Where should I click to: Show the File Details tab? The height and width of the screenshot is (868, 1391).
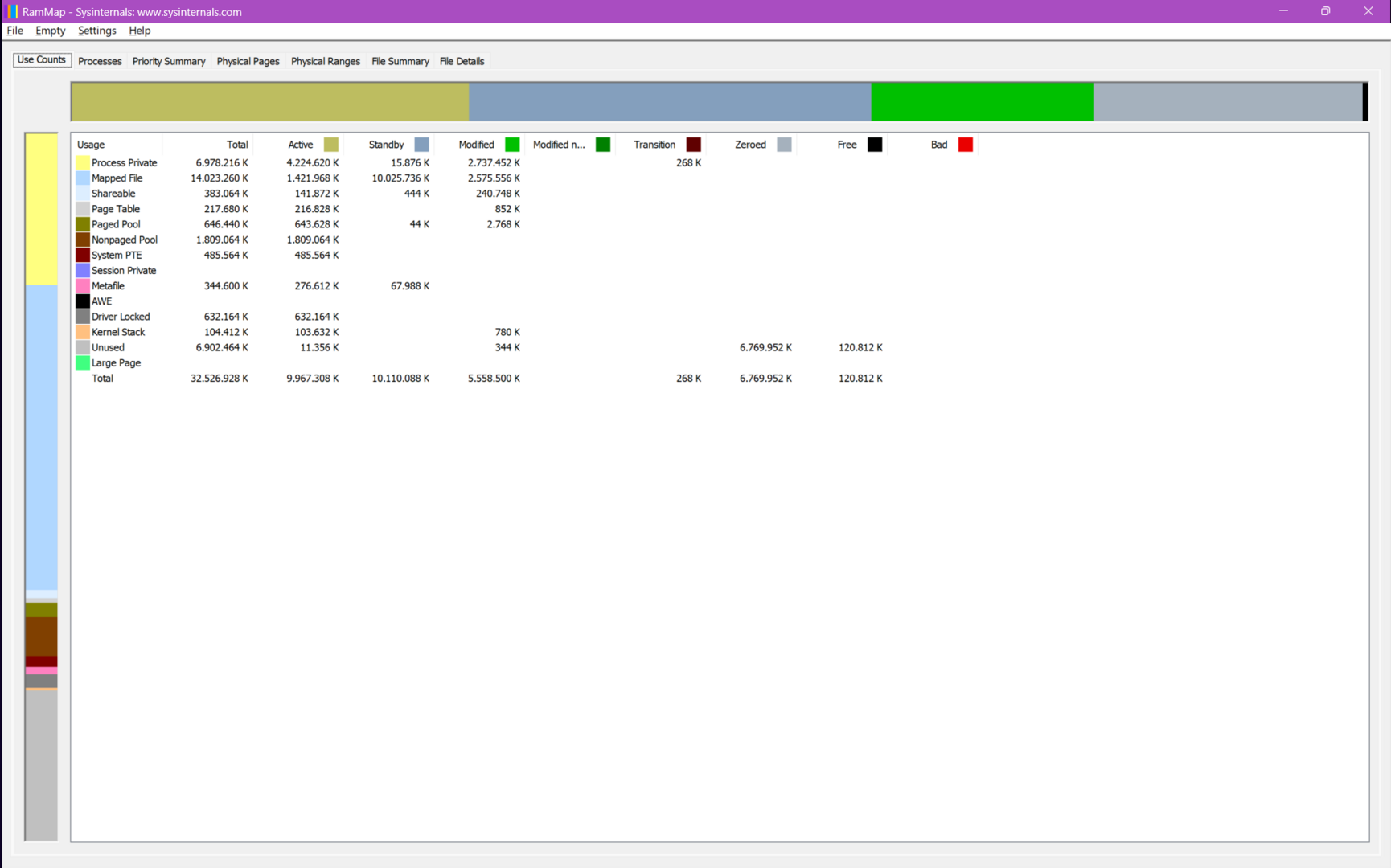pos(462,61)
